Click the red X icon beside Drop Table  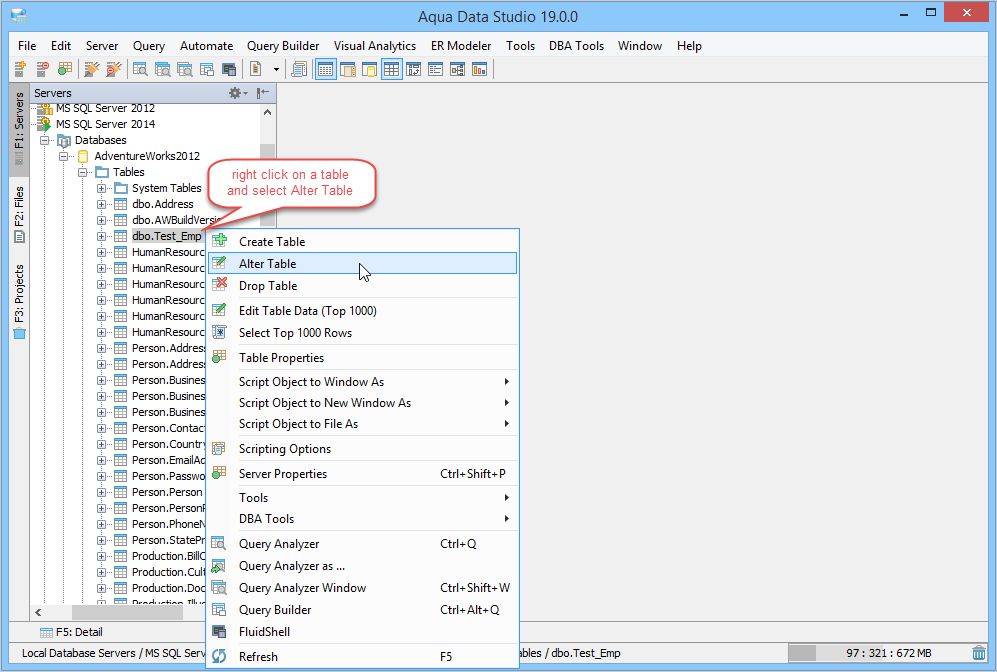point(219,284)
